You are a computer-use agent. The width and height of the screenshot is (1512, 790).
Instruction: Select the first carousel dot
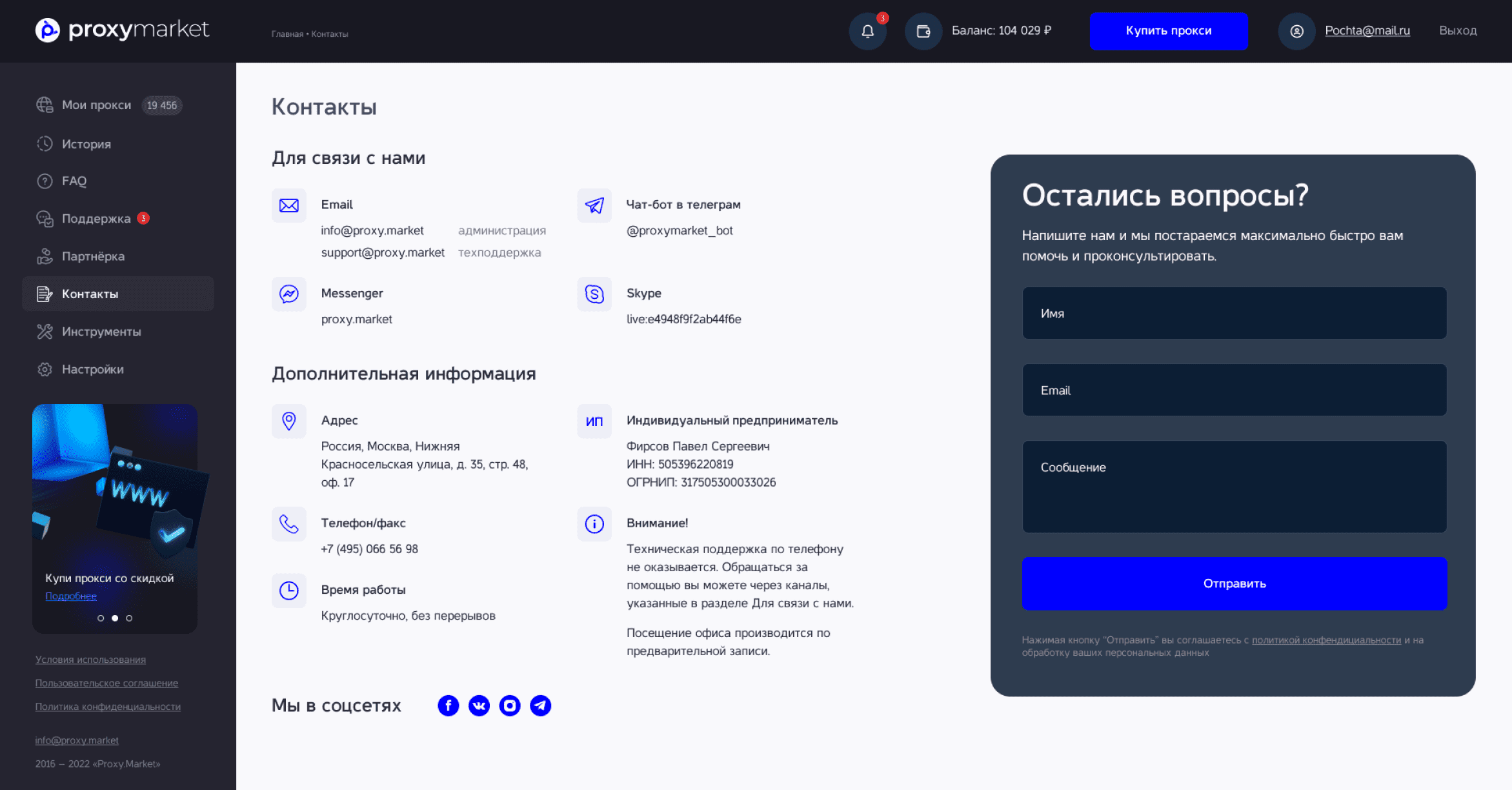(x=101, y=618)
